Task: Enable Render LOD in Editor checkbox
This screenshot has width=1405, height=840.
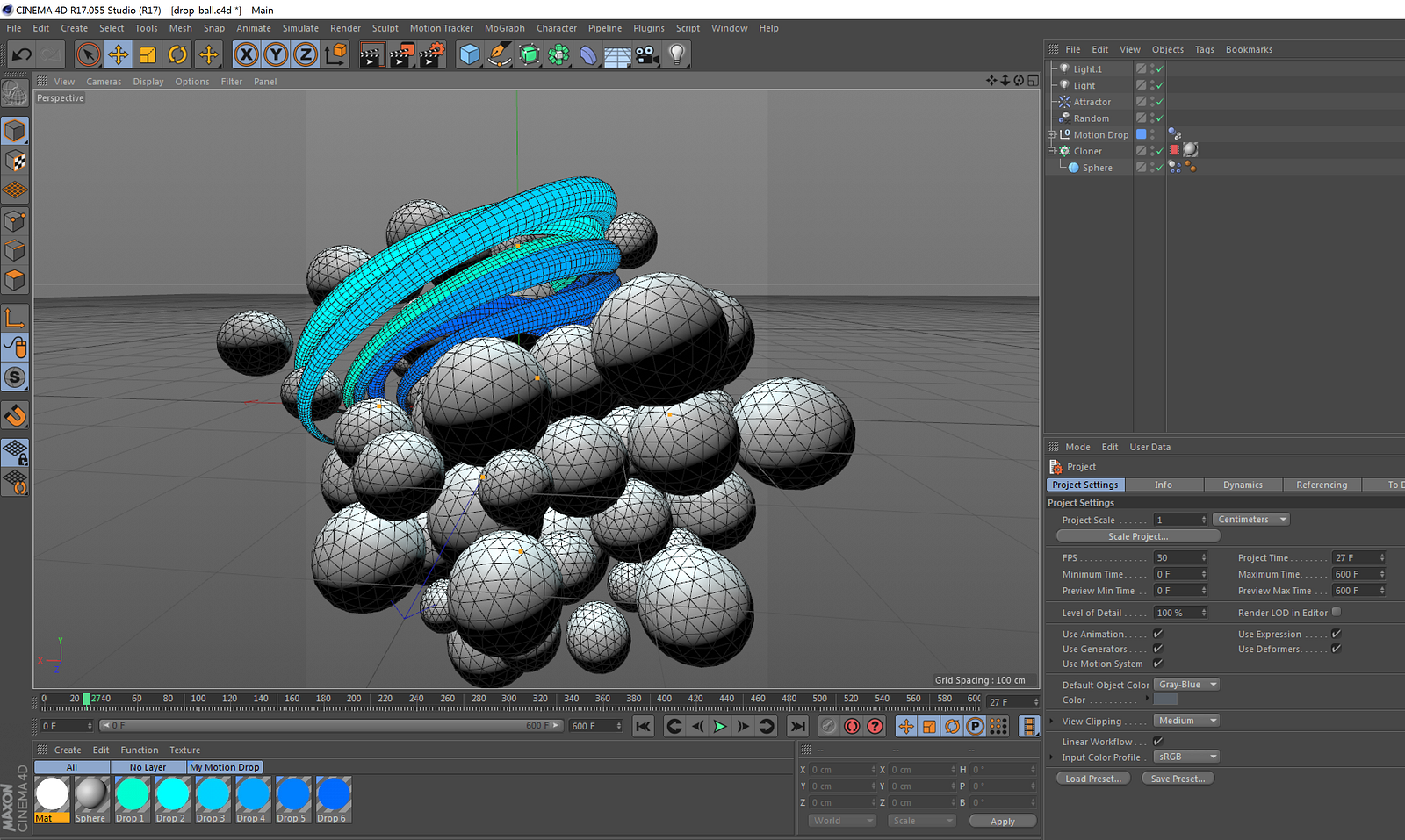Action: pos(1336,613)
